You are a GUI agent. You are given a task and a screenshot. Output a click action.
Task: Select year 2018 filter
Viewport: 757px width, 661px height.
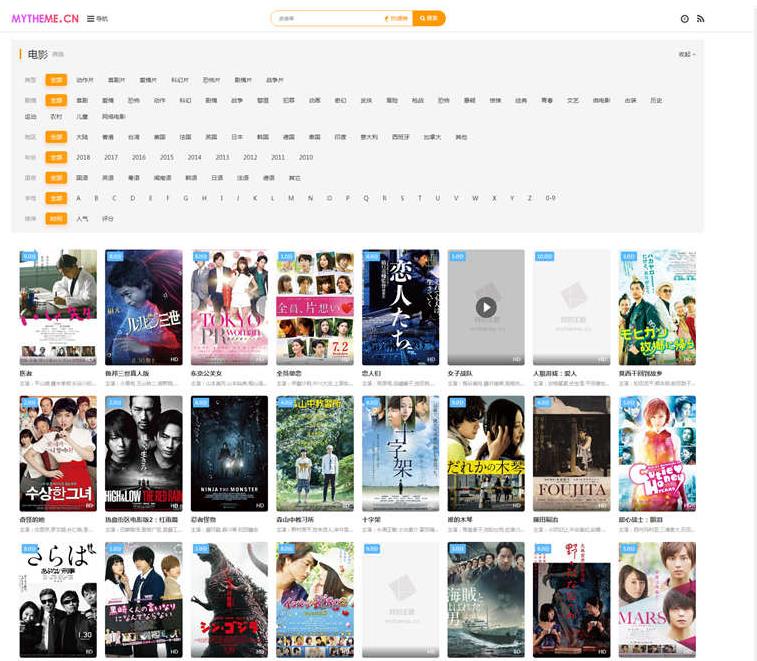click(83, 157)
